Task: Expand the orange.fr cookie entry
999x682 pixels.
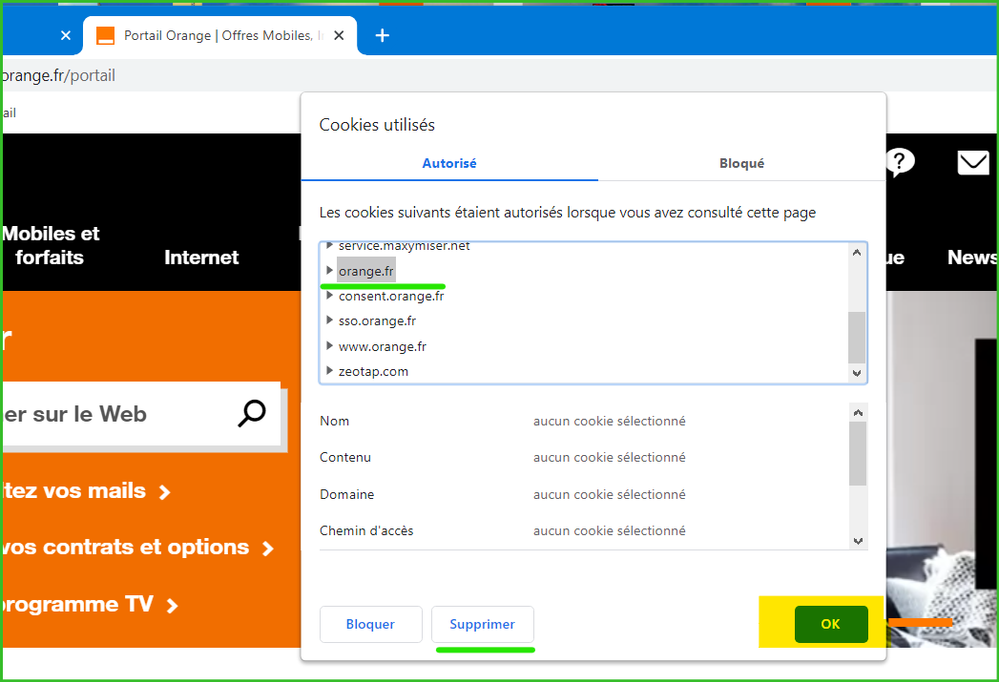Action: pyautogui.click(x=330, y=271)
